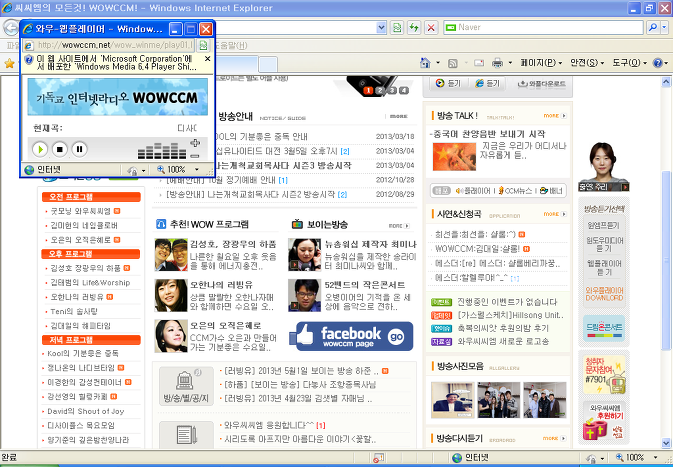
Task: Open David의 Shout of Joy program
Action: [85, 411]
